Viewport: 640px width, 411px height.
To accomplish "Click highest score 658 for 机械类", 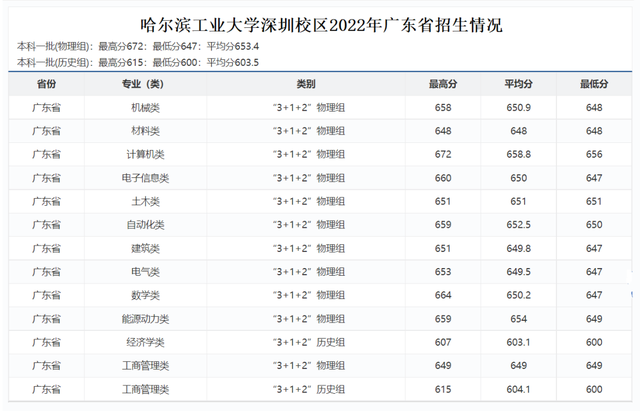I will point(443,108).
